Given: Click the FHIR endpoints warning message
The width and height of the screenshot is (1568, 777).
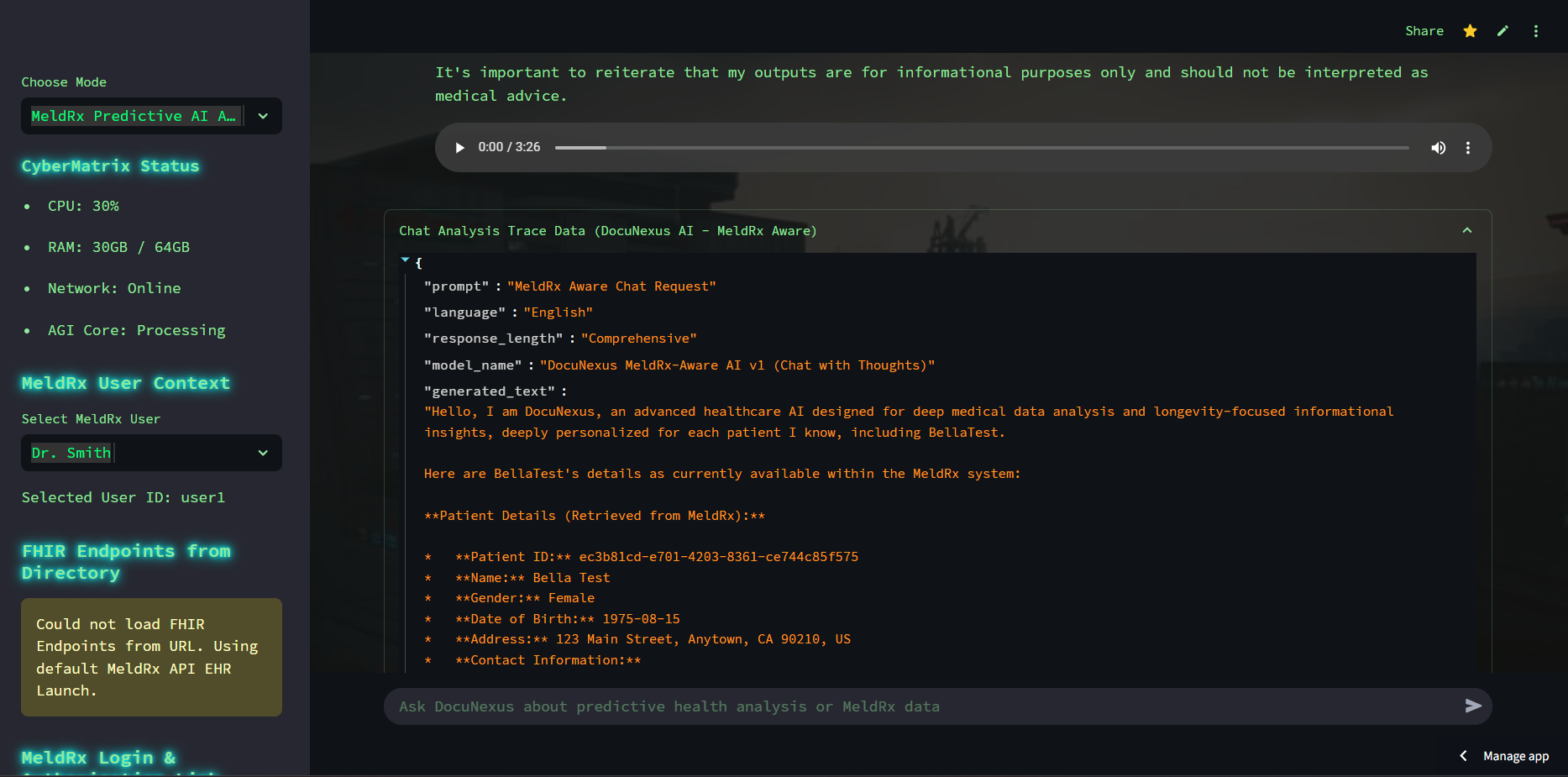Looking at the screenshot, I should tap(151, 657).
